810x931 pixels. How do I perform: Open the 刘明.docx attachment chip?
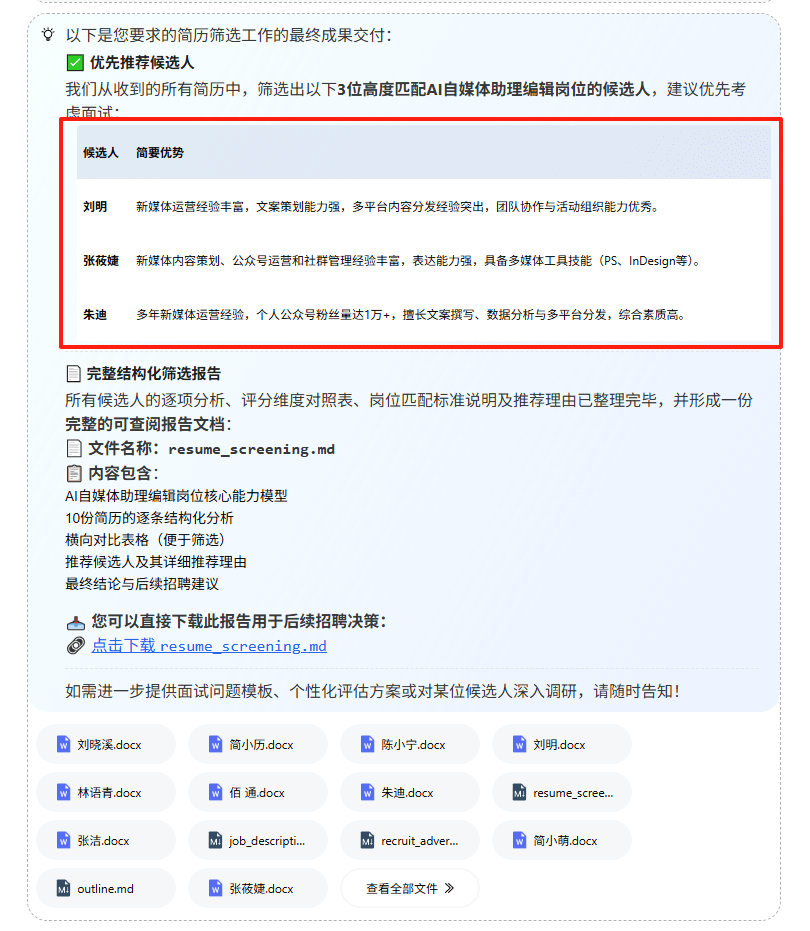561,745
